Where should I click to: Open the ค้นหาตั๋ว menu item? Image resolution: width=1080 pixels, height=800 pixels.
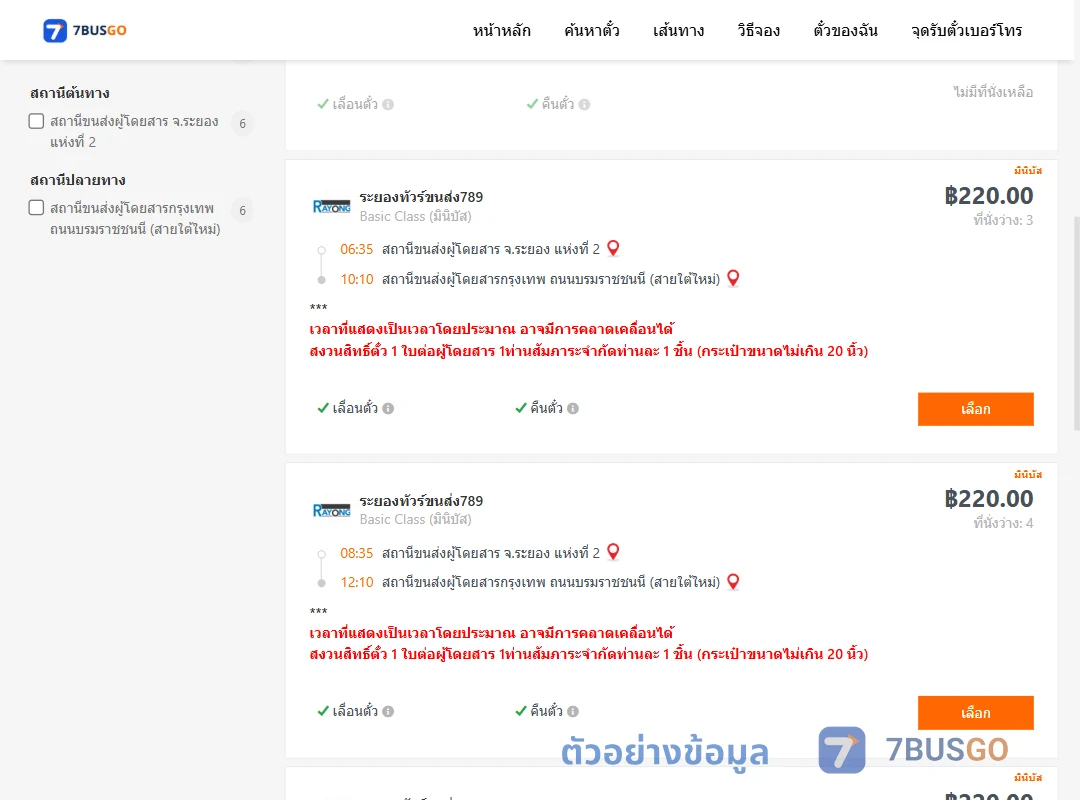(x=592, y=30)
